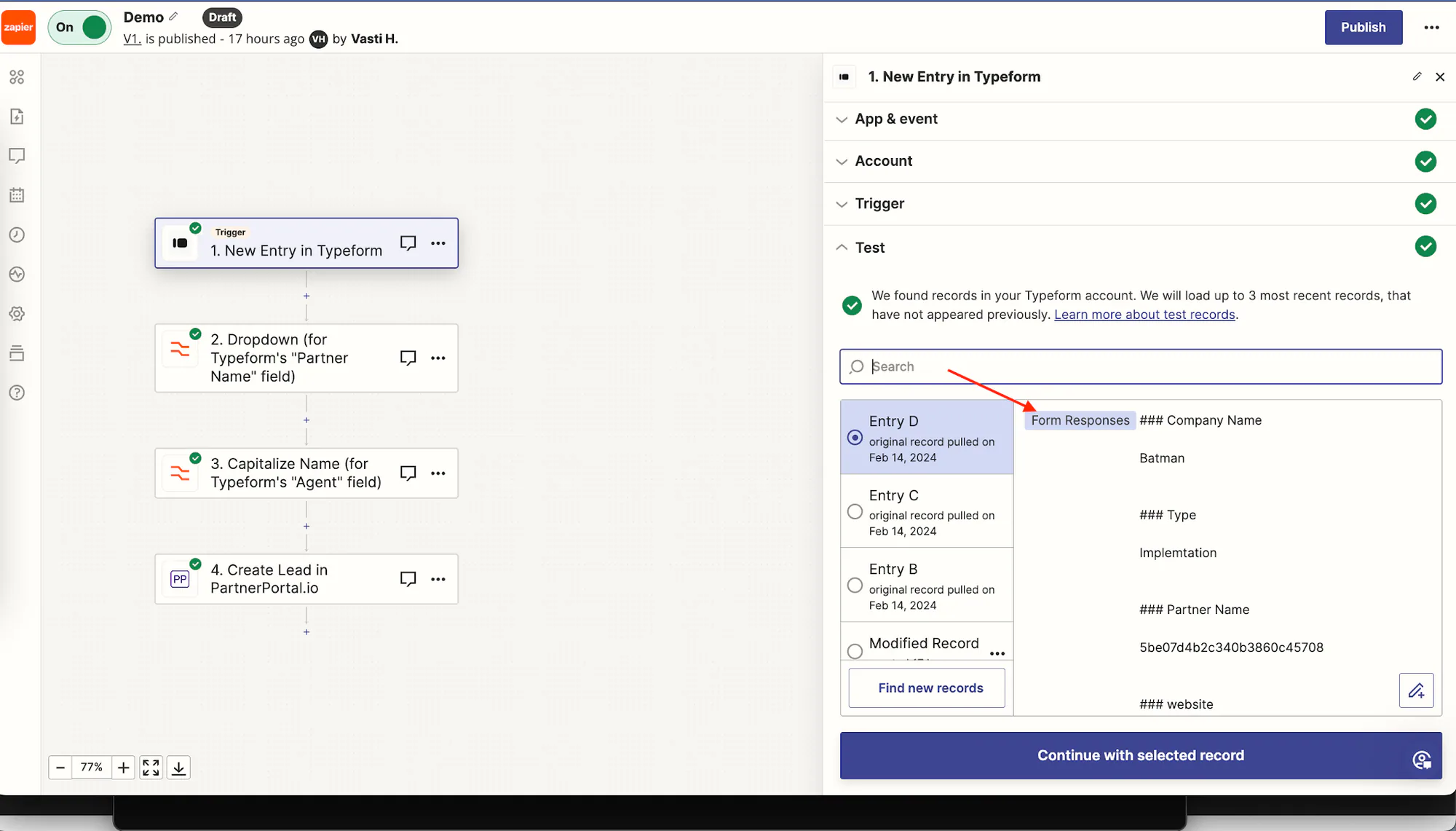Open the comments sidebar icon

tap(17, 156)
